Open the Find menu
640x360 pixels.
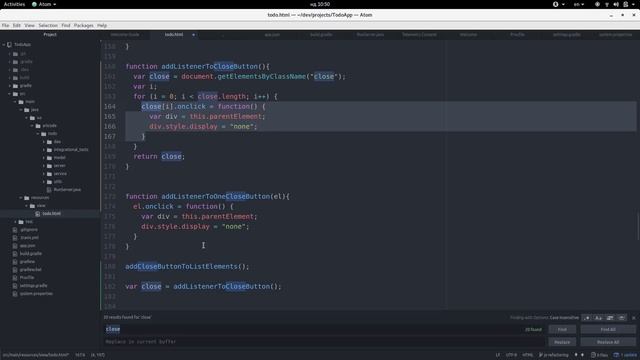[x=66, y=25]
